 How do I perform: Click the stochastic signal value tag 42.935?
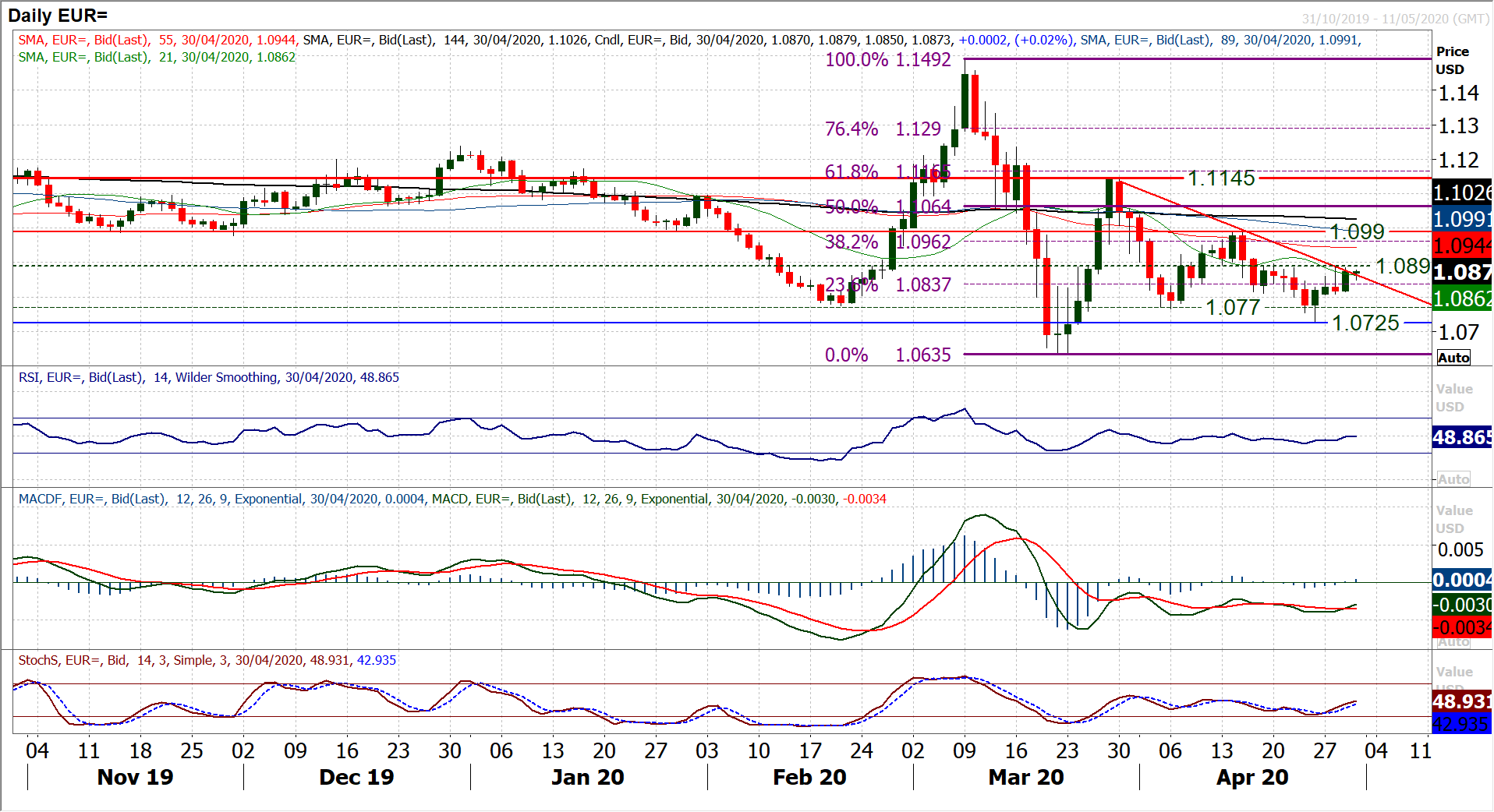(x=1462, y=724)
